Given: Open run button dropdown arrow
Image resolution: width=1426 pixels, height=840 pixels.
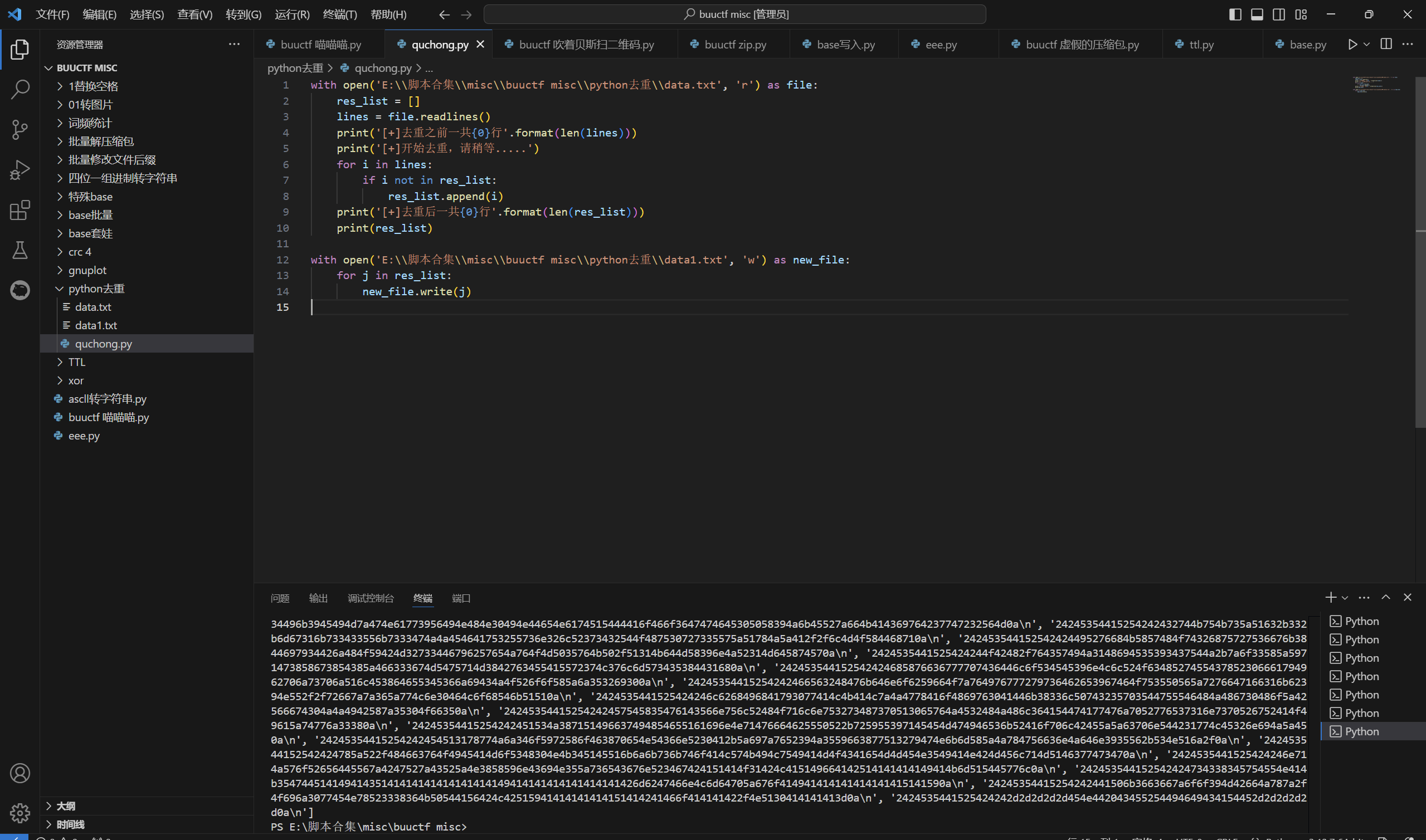Looking at the screenshot, I should point(1366,44).
